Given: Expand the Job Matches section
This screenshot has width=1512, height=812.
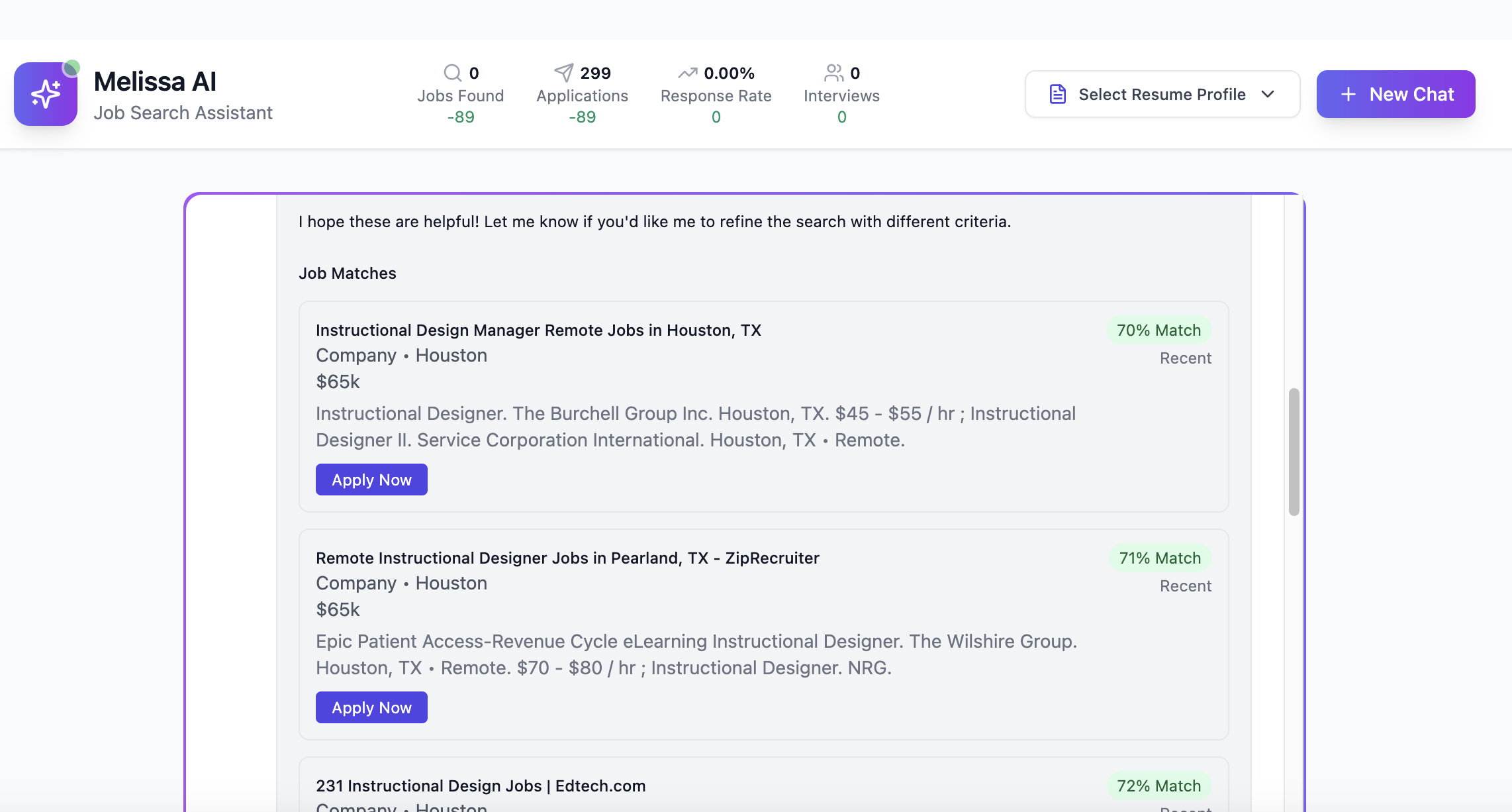Looking at the screenshot, I should pos(347,273).
